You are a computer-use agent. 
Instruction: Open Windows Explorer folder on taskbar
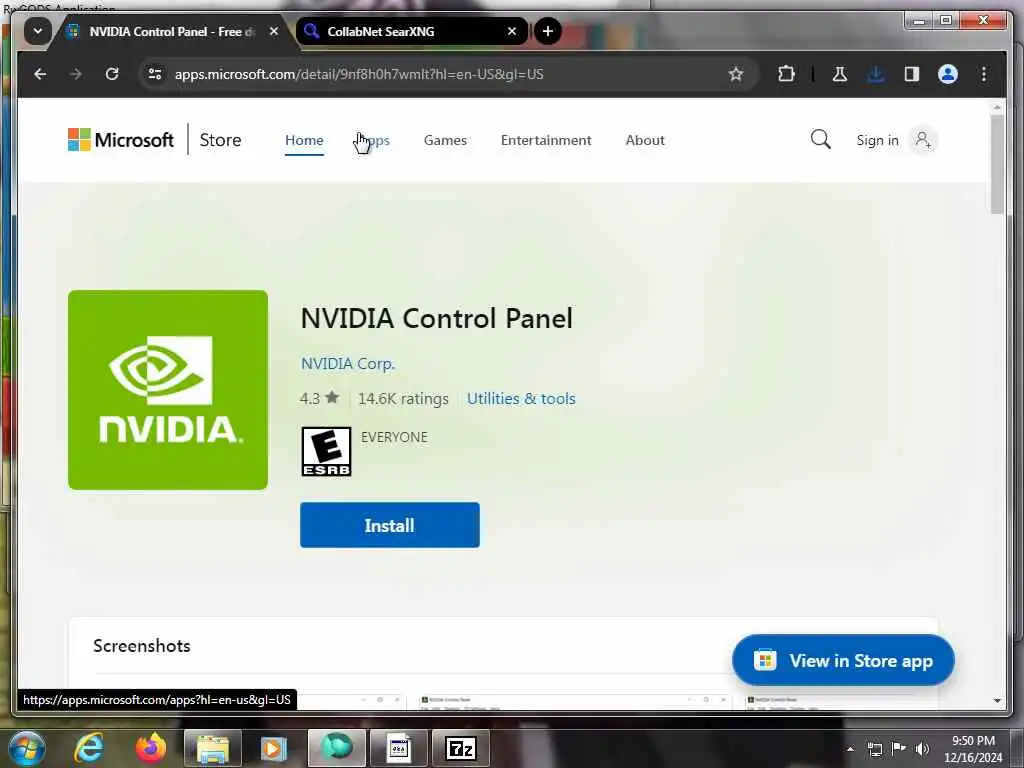tap(213, 748)
